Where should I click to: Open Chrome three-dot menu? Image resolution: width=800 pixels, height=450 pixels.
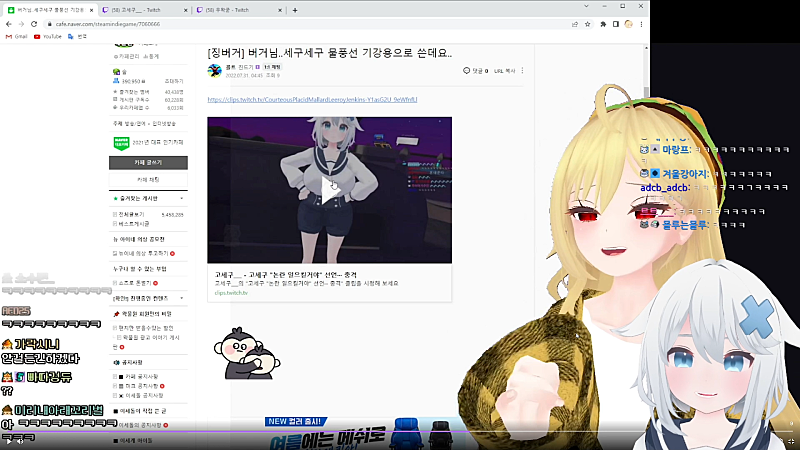click(641, 24)
